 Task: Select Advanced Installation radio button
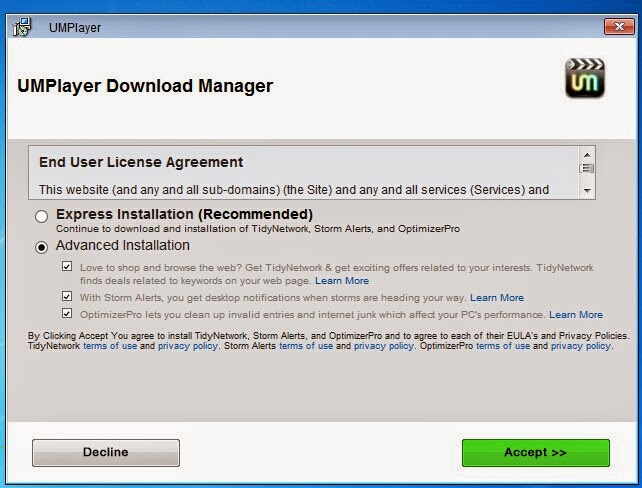pyautogui.click(x=41, y=247)
